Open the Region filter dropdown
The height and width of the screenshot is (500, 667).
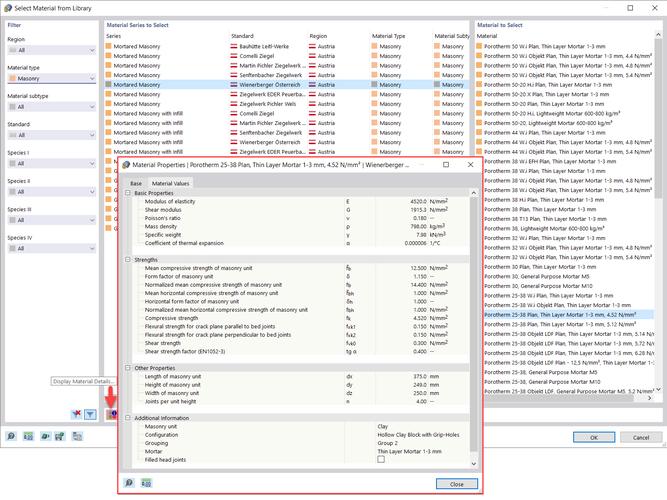click(x=52, y=50)
